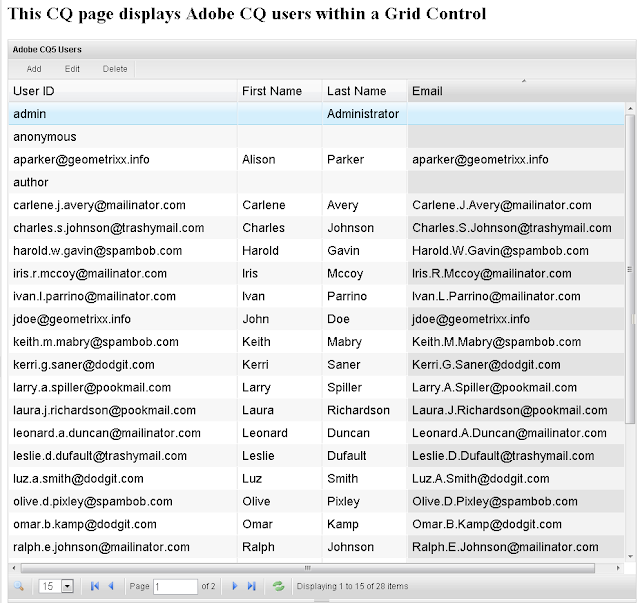Click user ID leslie.d.dufault@trashymail.com

[100, 457]
